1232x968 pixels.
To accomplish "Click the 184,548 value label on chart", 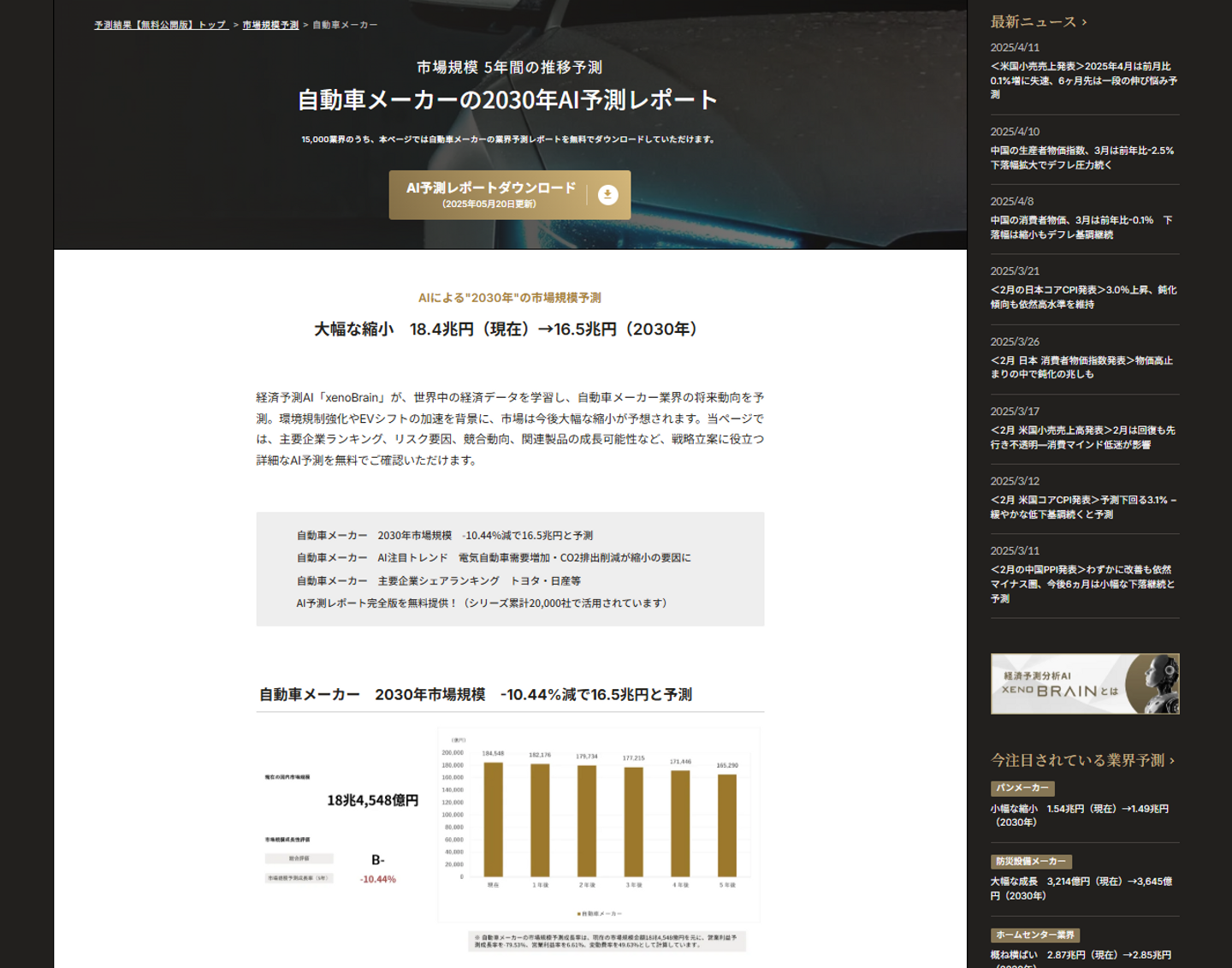I will [494, 754].
